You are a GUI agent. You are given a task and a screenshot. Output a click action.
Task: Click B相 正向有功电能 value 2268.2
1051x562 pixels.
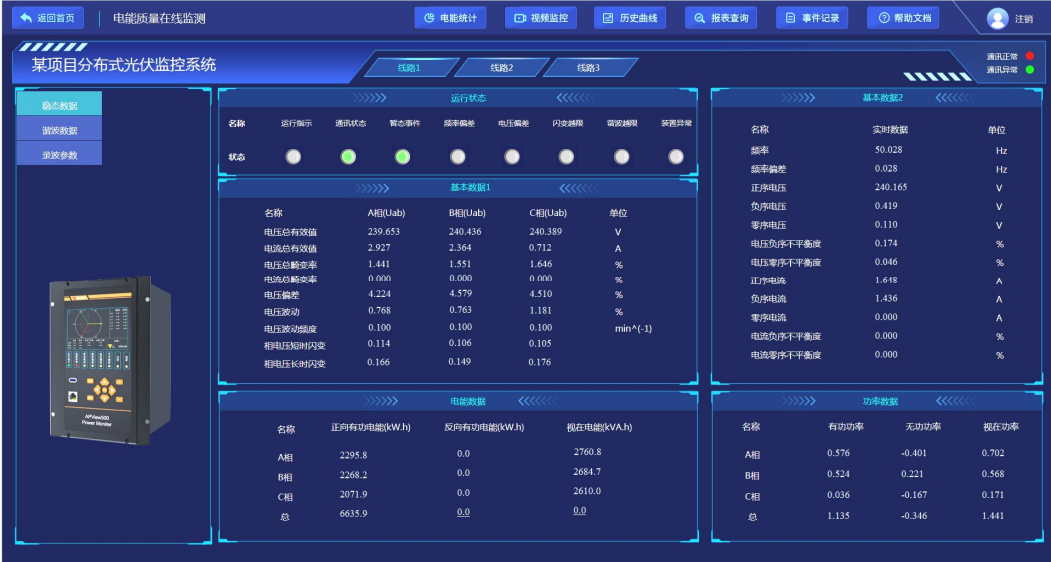353,475
